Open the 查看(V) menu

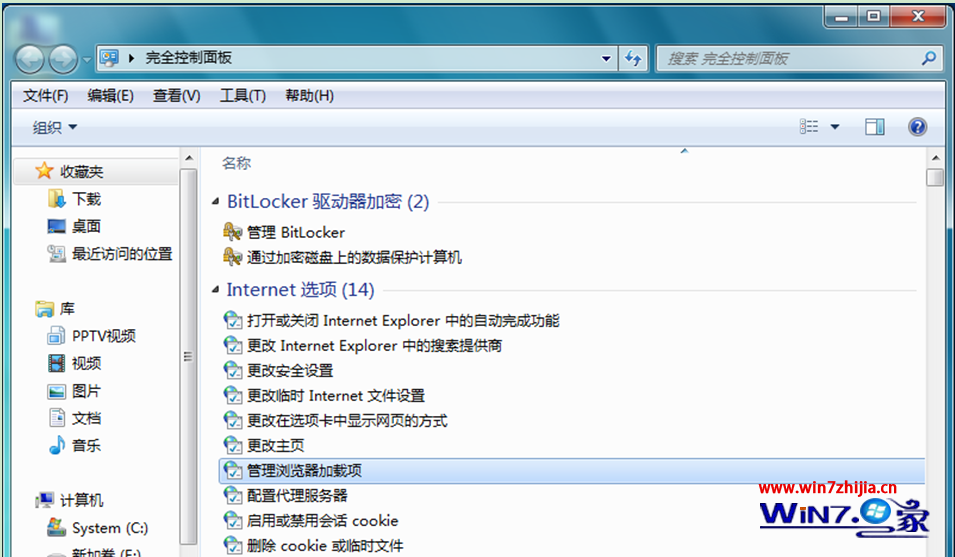[x=176, y=96]
